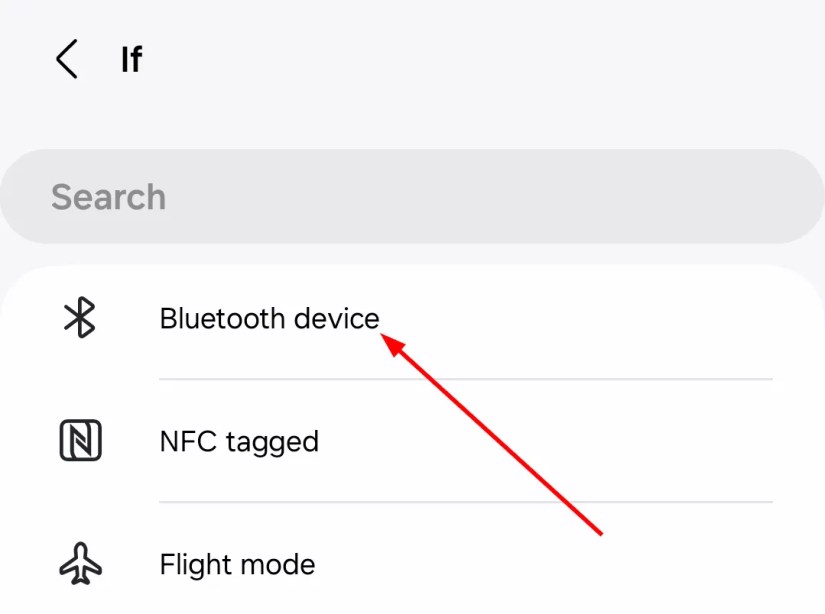Tap the Bluetooth glyph next to its label
The width and height of the screenshot is (825, 614).
(80, 318)
